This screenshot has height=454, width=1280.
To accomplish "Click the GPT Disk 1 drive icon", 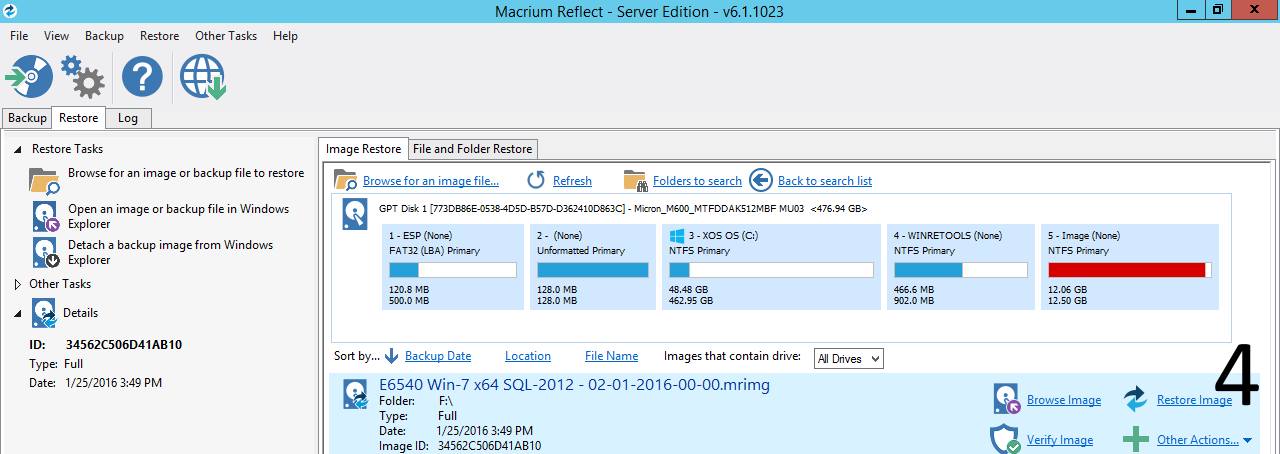I will pyautogui.click(x=355, y=214).
